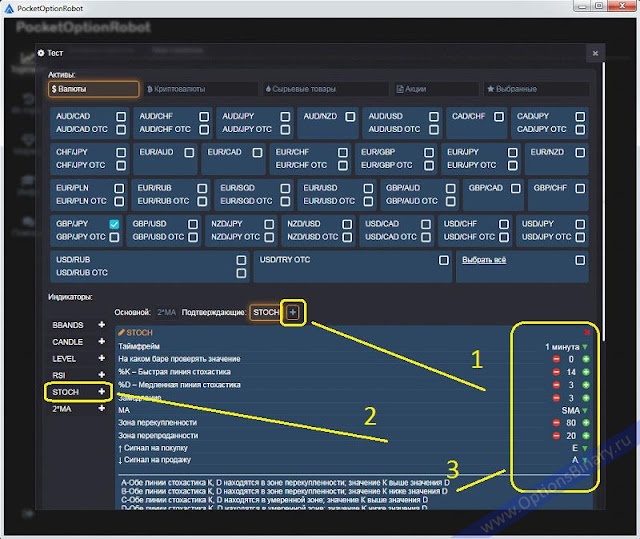
Task: Add the CANDLE indicator with its plus icon
Action: click(x=102, y=342)
